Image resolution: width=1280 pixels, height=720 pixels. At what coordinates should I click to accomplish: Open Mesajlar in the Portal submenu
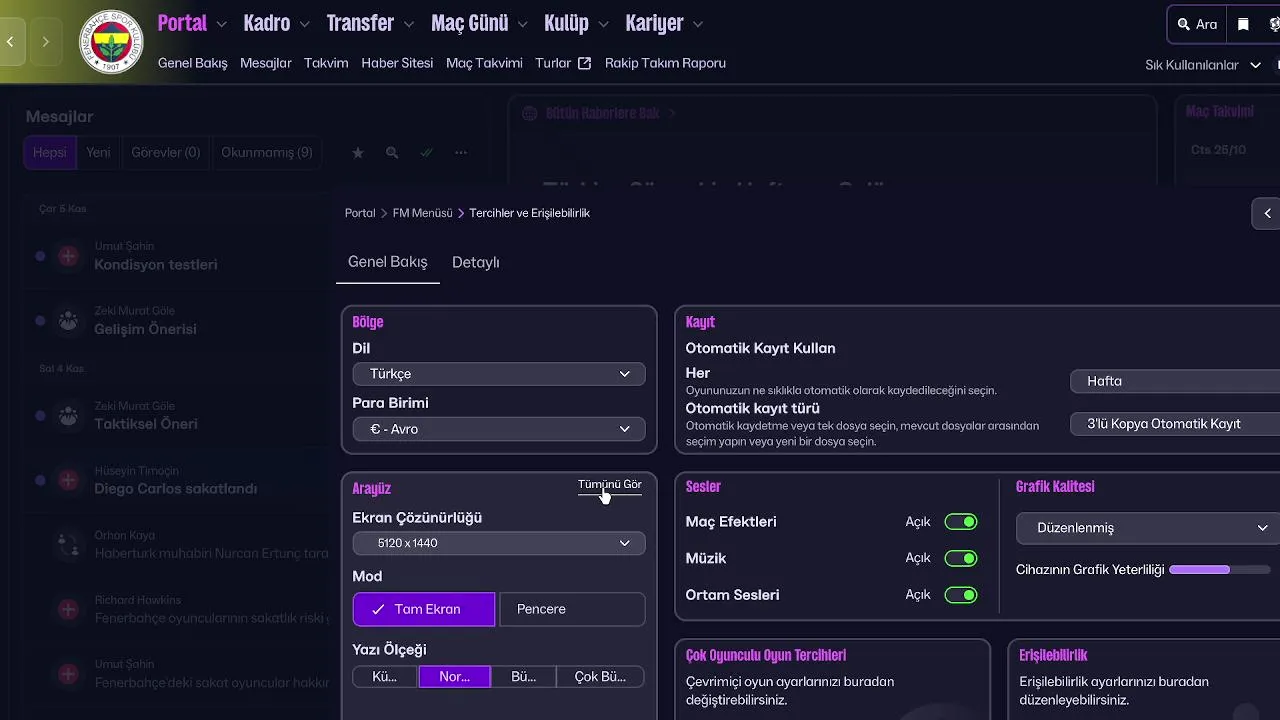pyautogui.click(x=266, y=63)
